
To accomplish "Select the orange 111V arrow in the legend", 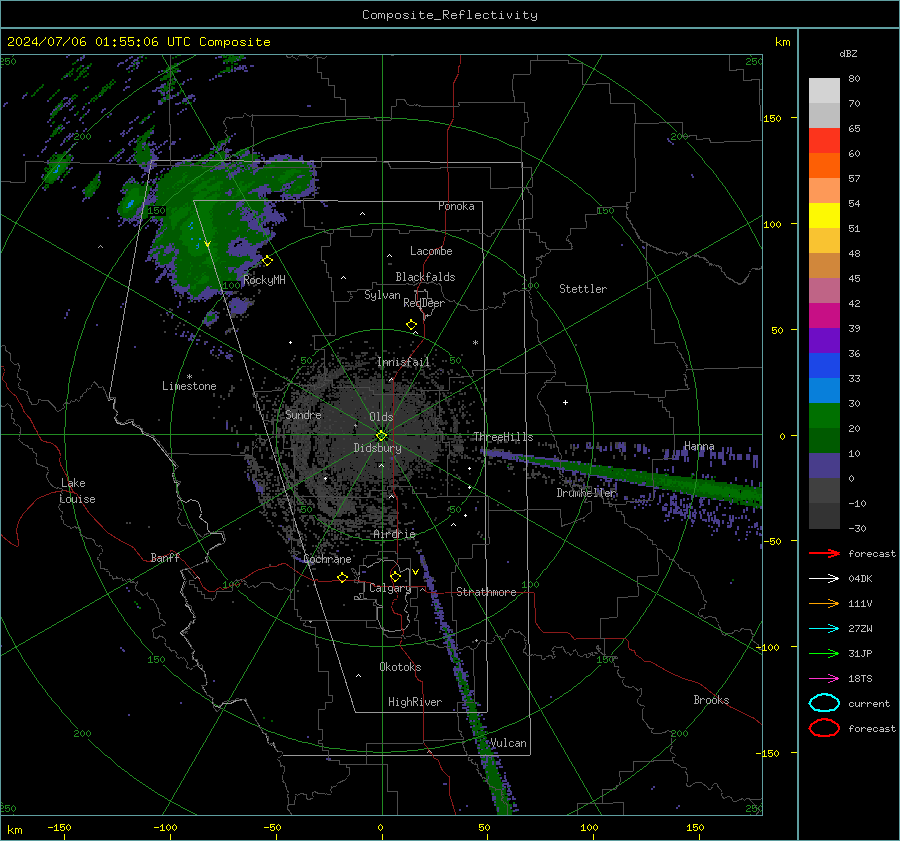I will click(824, 603).
